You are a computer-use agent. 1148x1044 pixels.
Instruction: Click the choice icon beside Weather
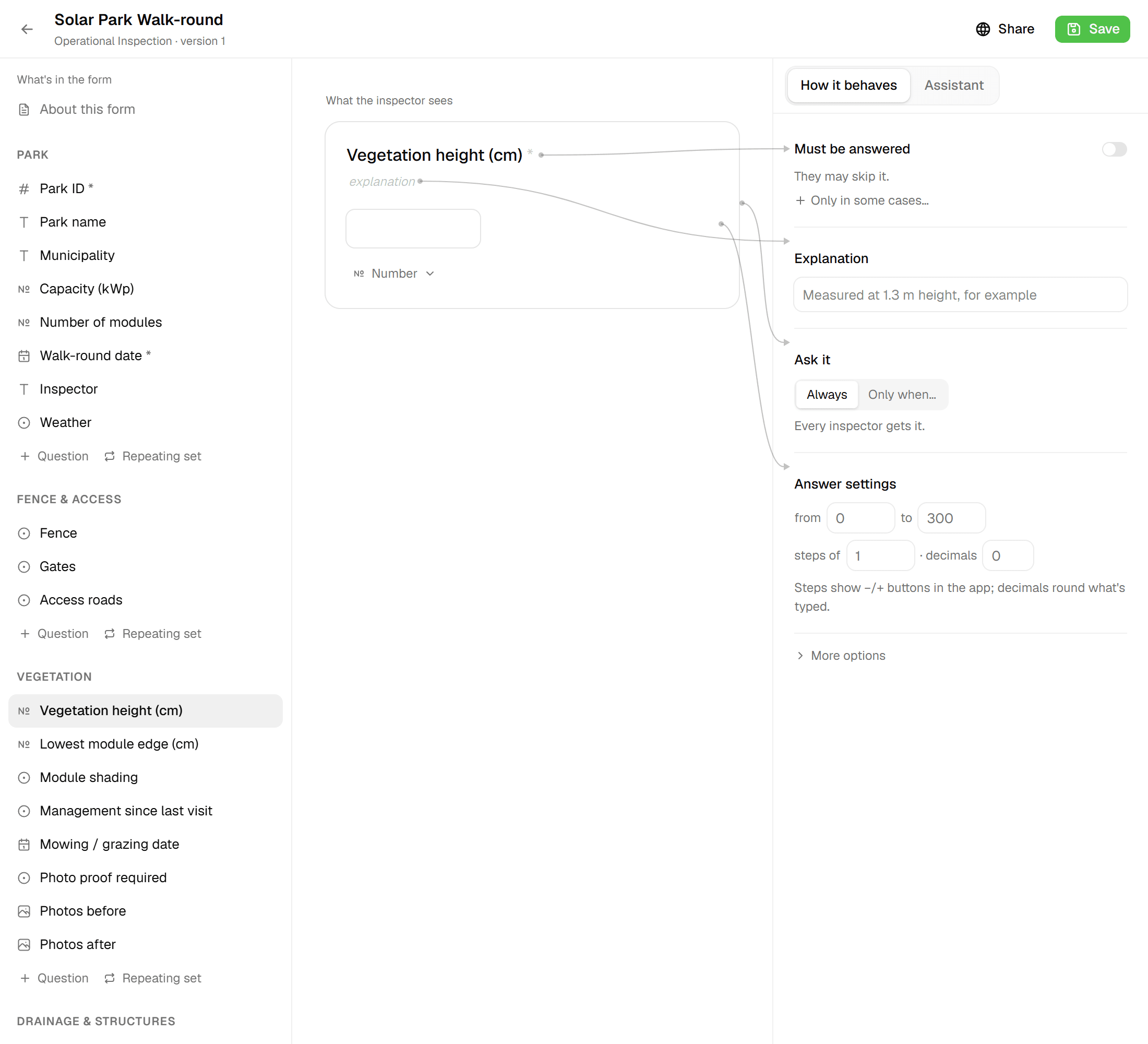24,423
